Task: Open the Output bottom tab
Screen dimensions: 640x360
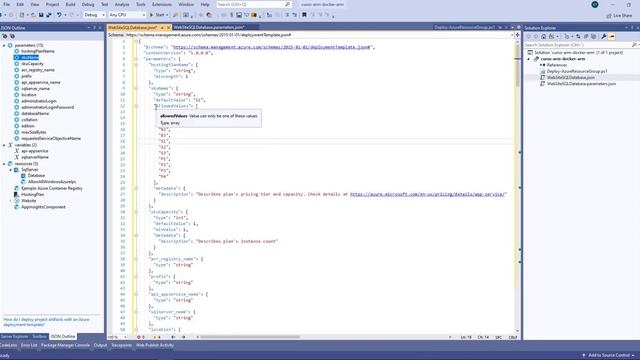Action: pos(100,345)
